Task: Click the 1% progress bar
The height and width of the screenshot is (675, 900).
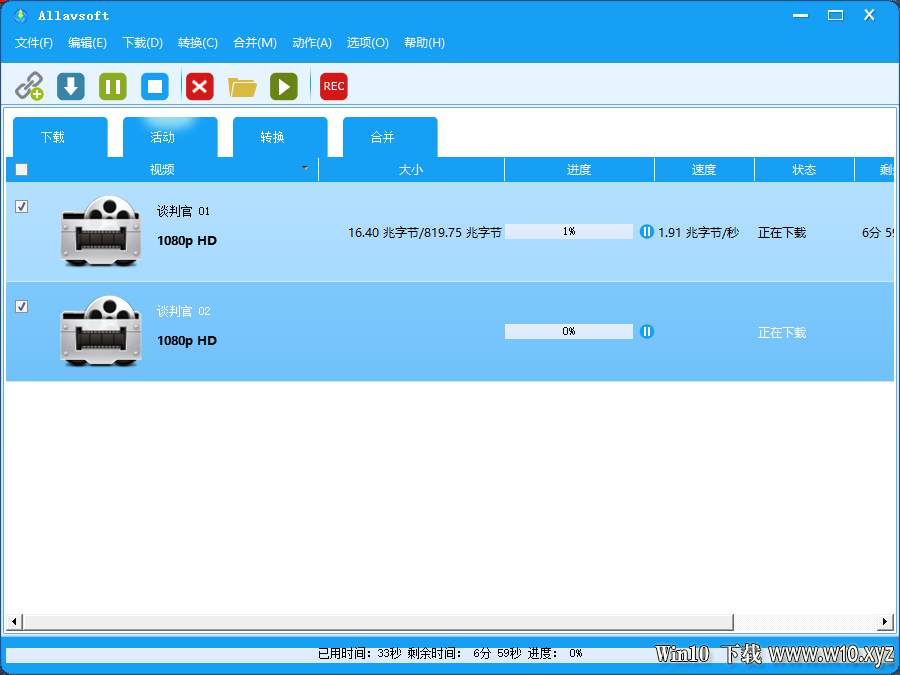Action: point(569,231)
